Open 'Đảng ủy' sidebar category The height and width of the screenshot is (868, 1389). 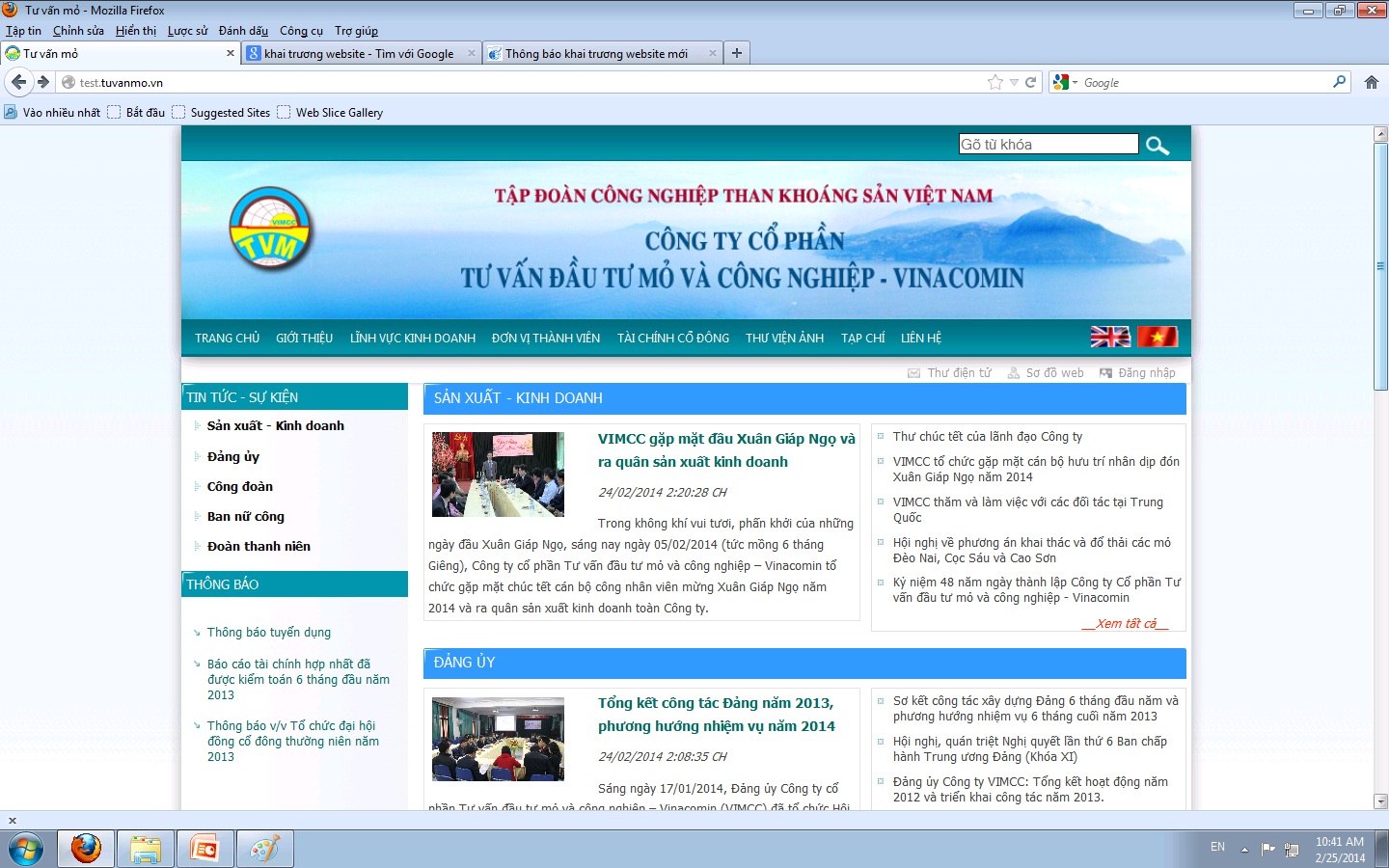pyautogui.click(x=233, y=456)
